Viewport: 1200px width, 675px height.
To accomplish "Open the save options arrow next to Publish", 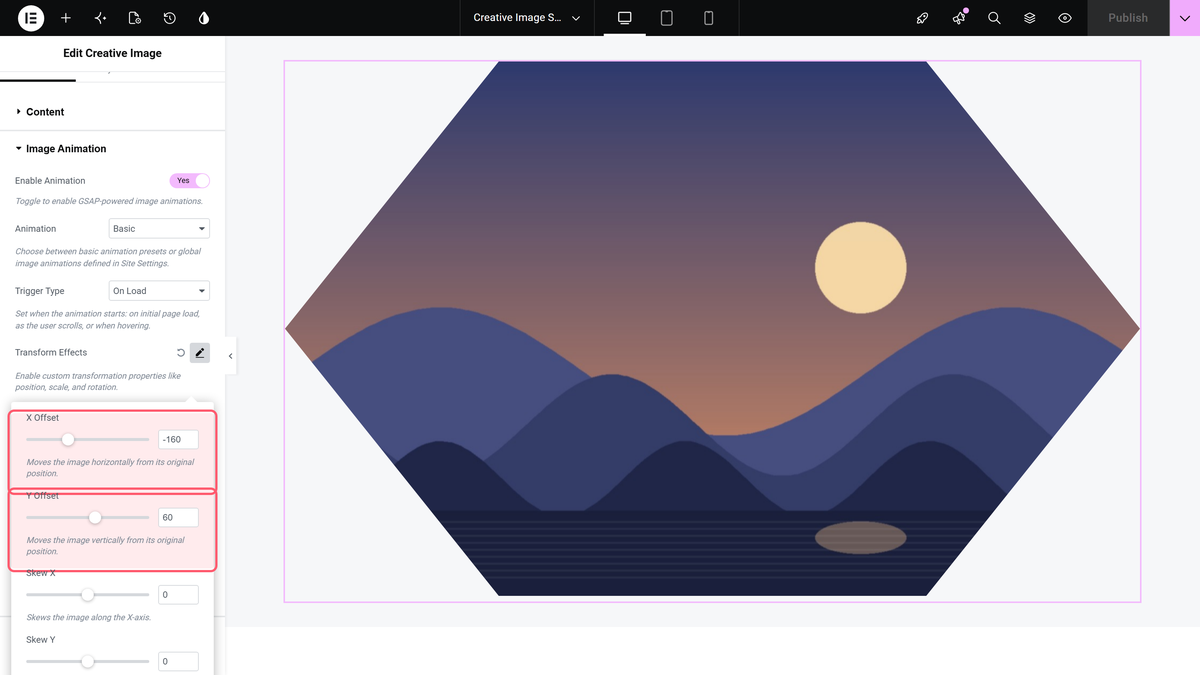I will click(x=1185, y=18).
